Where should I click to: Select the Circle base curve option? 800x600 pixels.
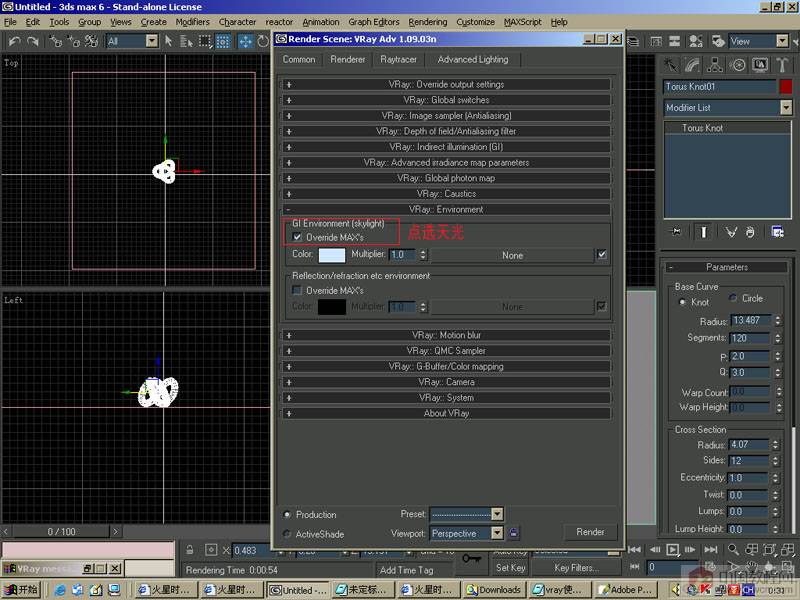[x=733, y=298]
